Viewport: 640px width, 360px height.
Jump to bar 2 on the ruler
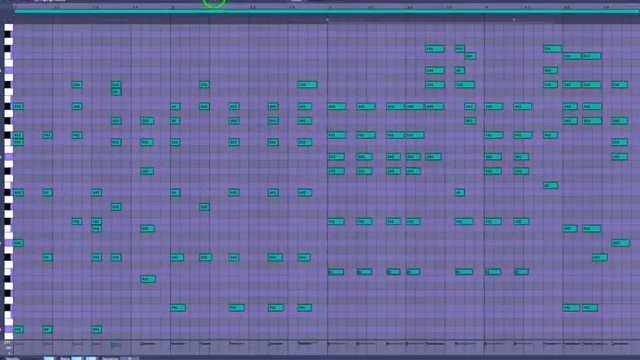click(172, 7)
